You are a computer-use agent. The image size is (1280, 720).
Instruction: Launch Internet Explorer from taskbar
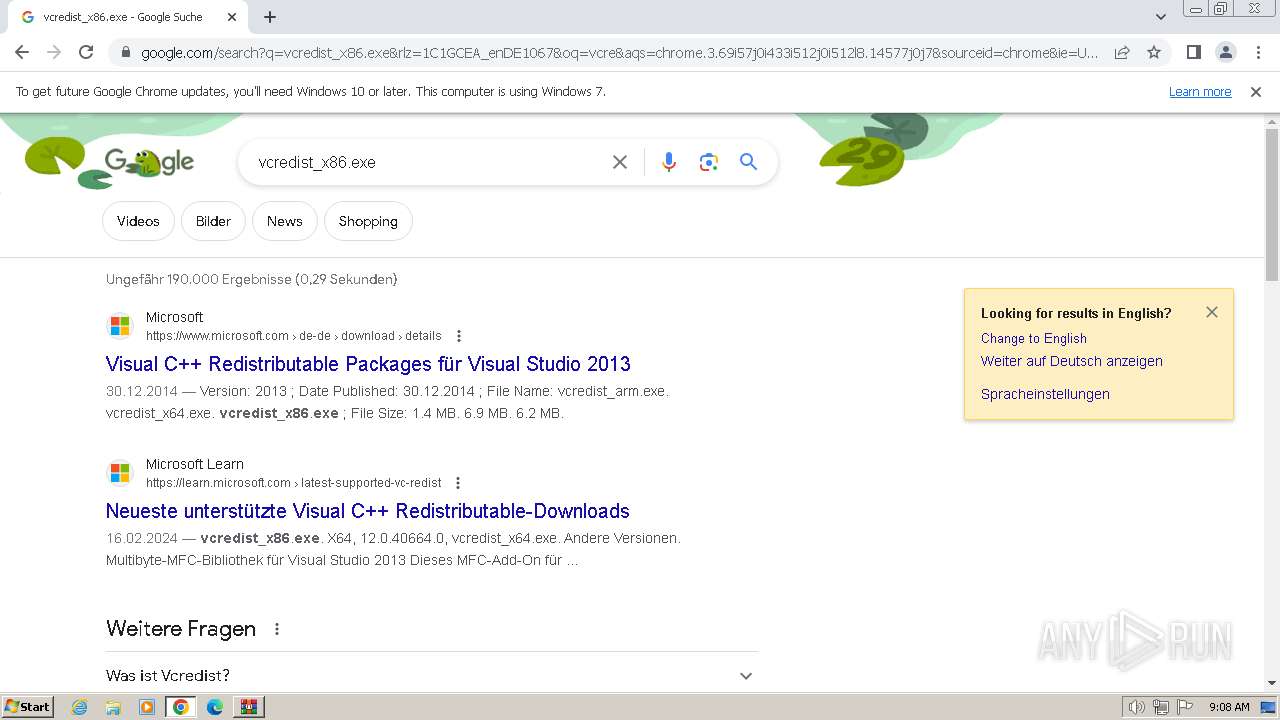80,707
